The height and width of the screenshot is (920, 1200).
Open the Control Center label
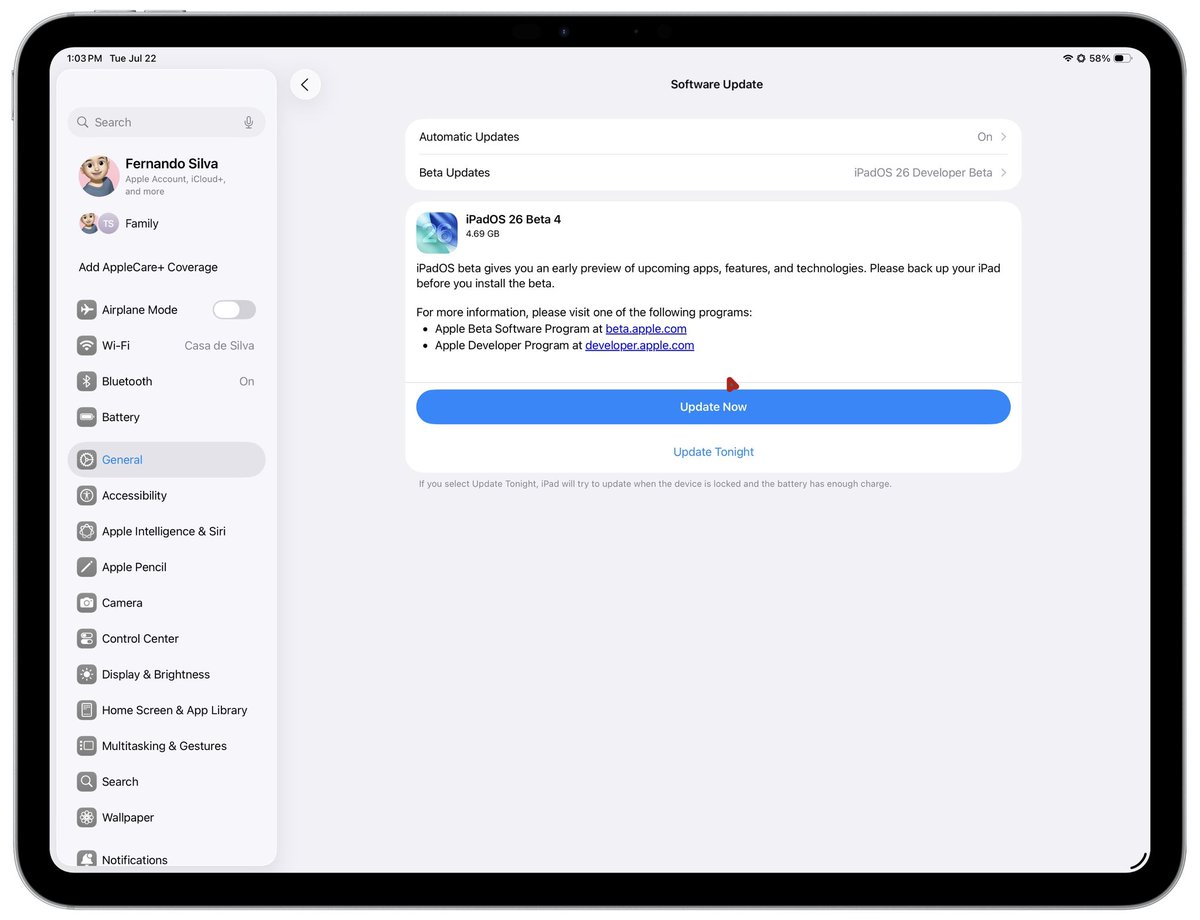pos(140,639)
